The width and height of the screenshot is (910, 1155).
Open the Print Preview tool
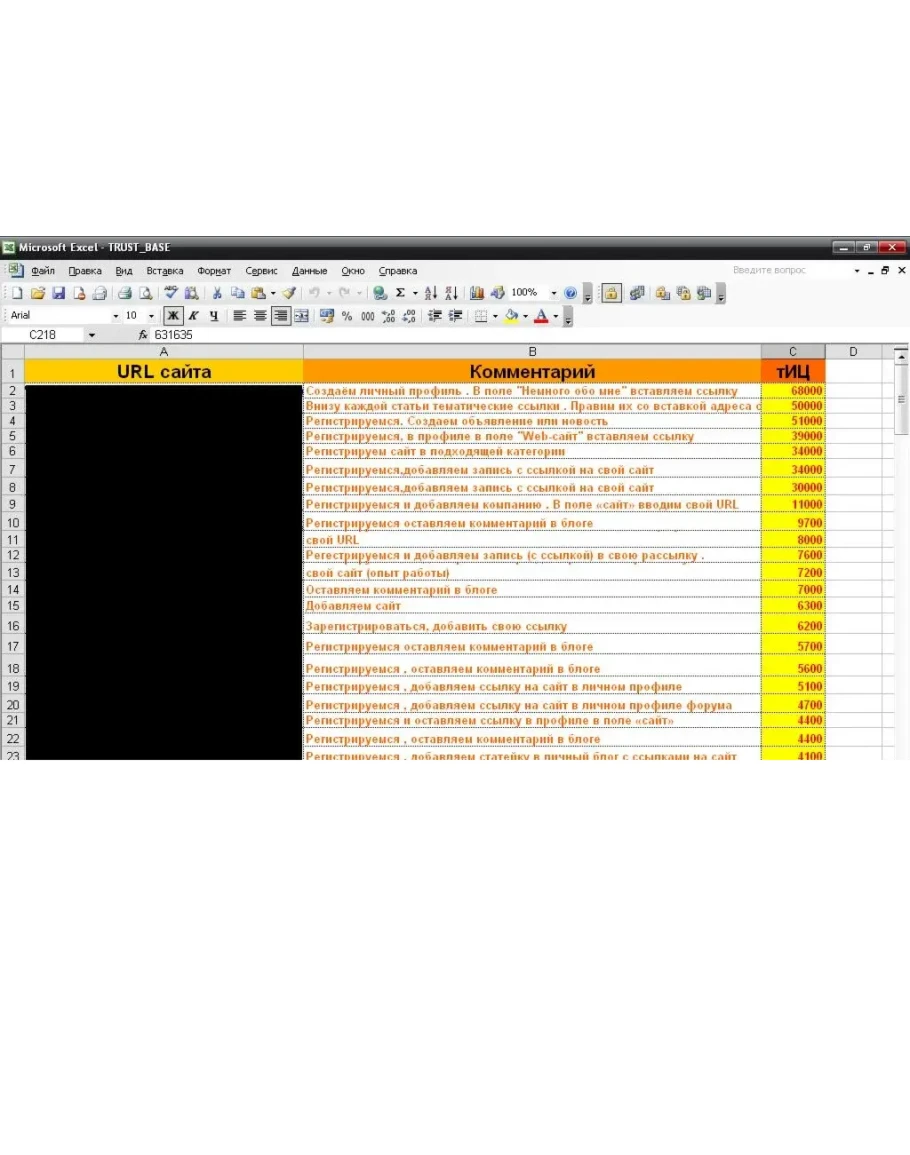click(145, 293)
